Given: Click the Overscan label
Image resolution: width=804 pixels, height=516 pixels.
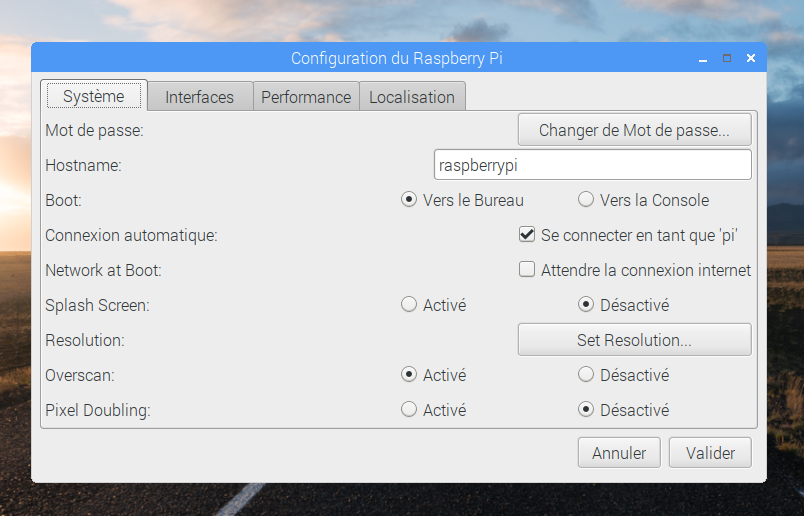Looking at the screenshot, I should click(80, 375).
